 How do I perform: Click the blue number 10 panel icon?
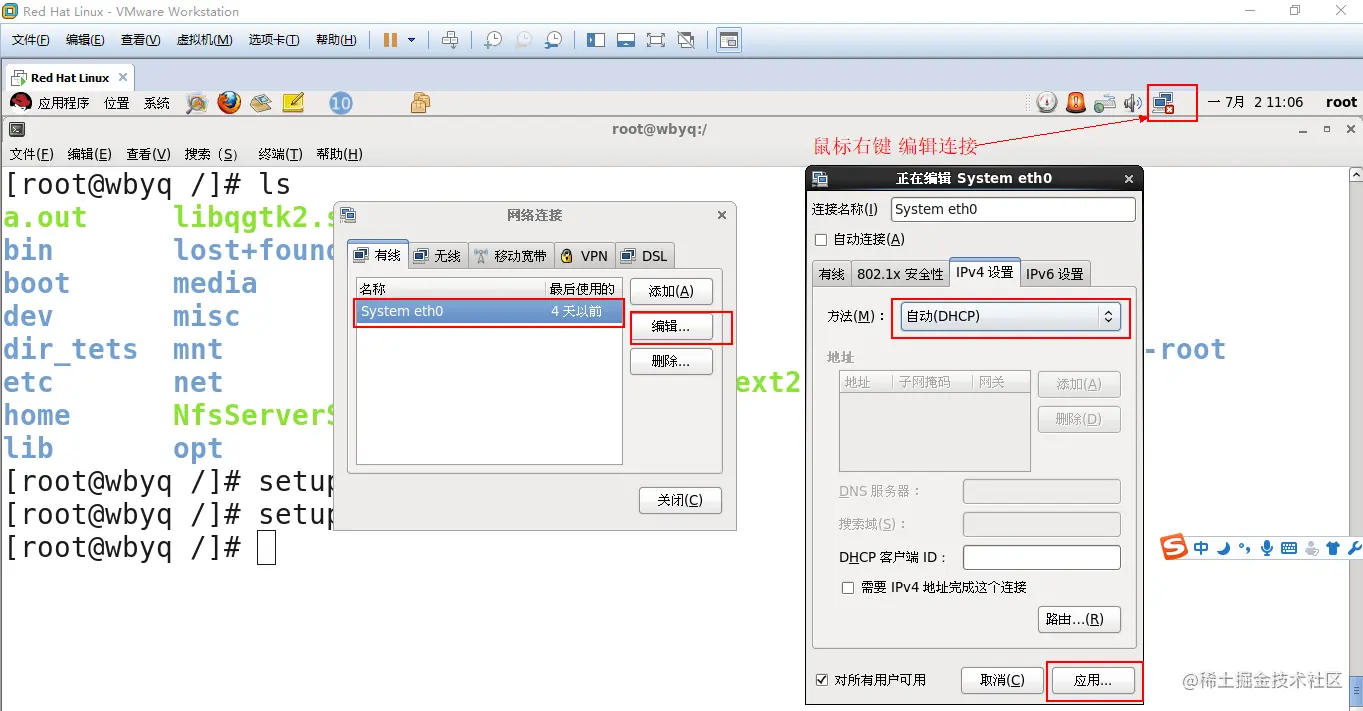pyautogui.click(x=341, y=102)
